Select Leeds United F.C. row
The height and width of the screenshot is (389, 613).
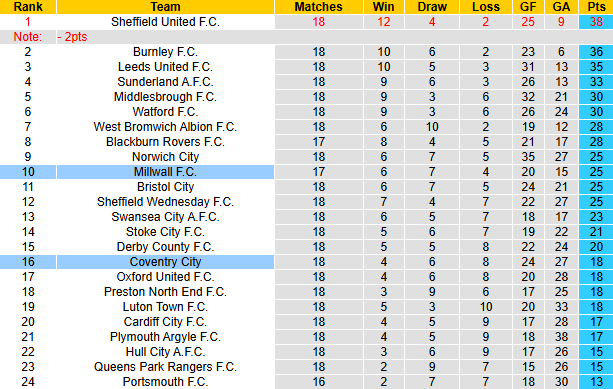[306, 67]
